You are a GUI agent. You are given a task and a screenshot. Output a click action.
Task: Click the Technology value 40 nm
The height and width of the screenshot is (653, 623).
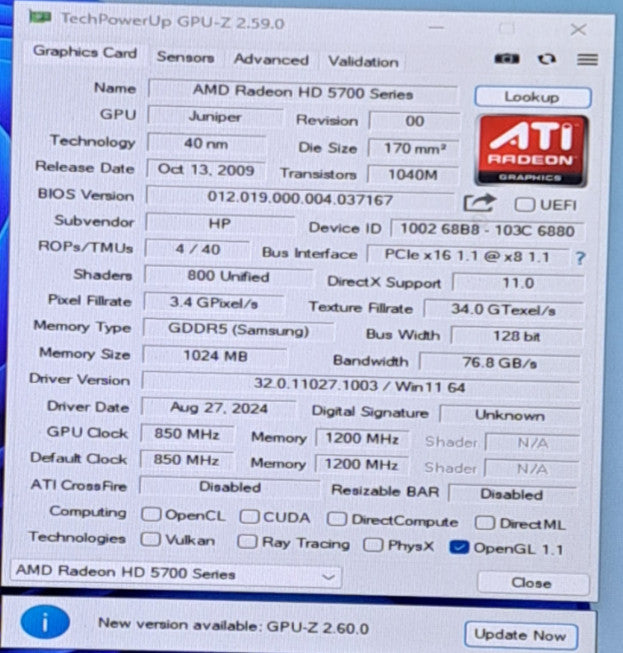tap(206, 144)
